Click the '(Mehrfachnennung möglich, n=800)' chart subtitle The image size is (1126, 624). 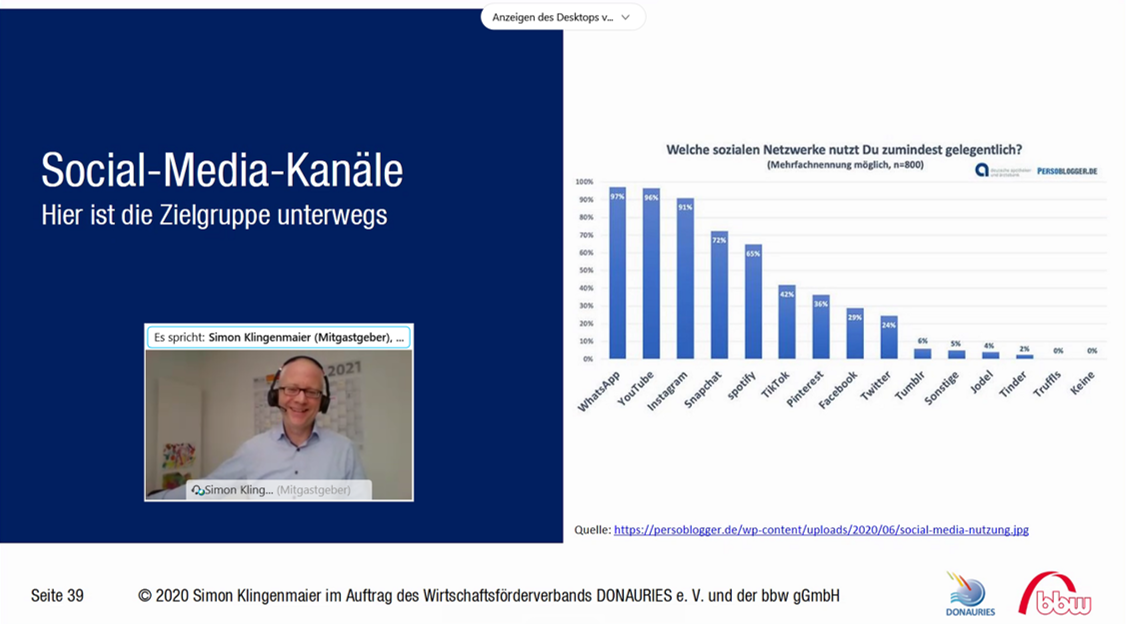[x=844, y=165]
